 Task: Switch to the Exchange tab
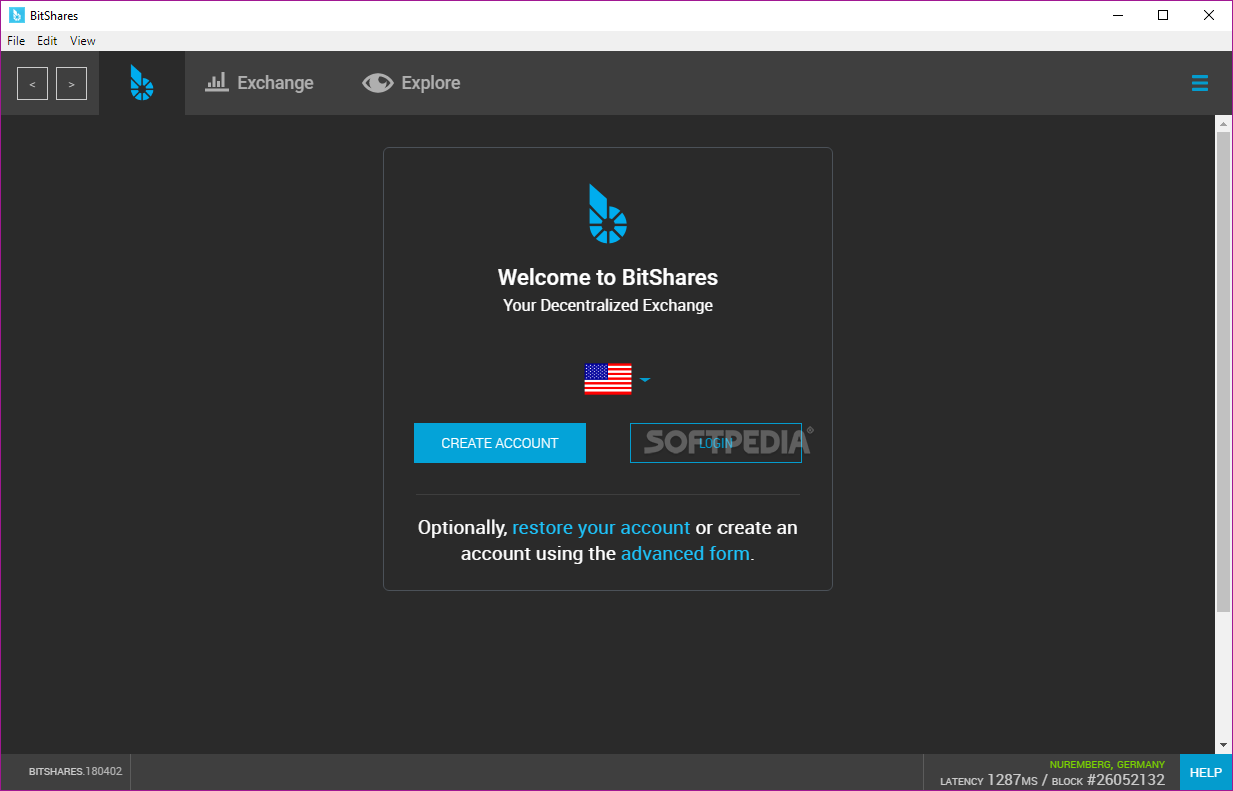[x=260, y=83]
